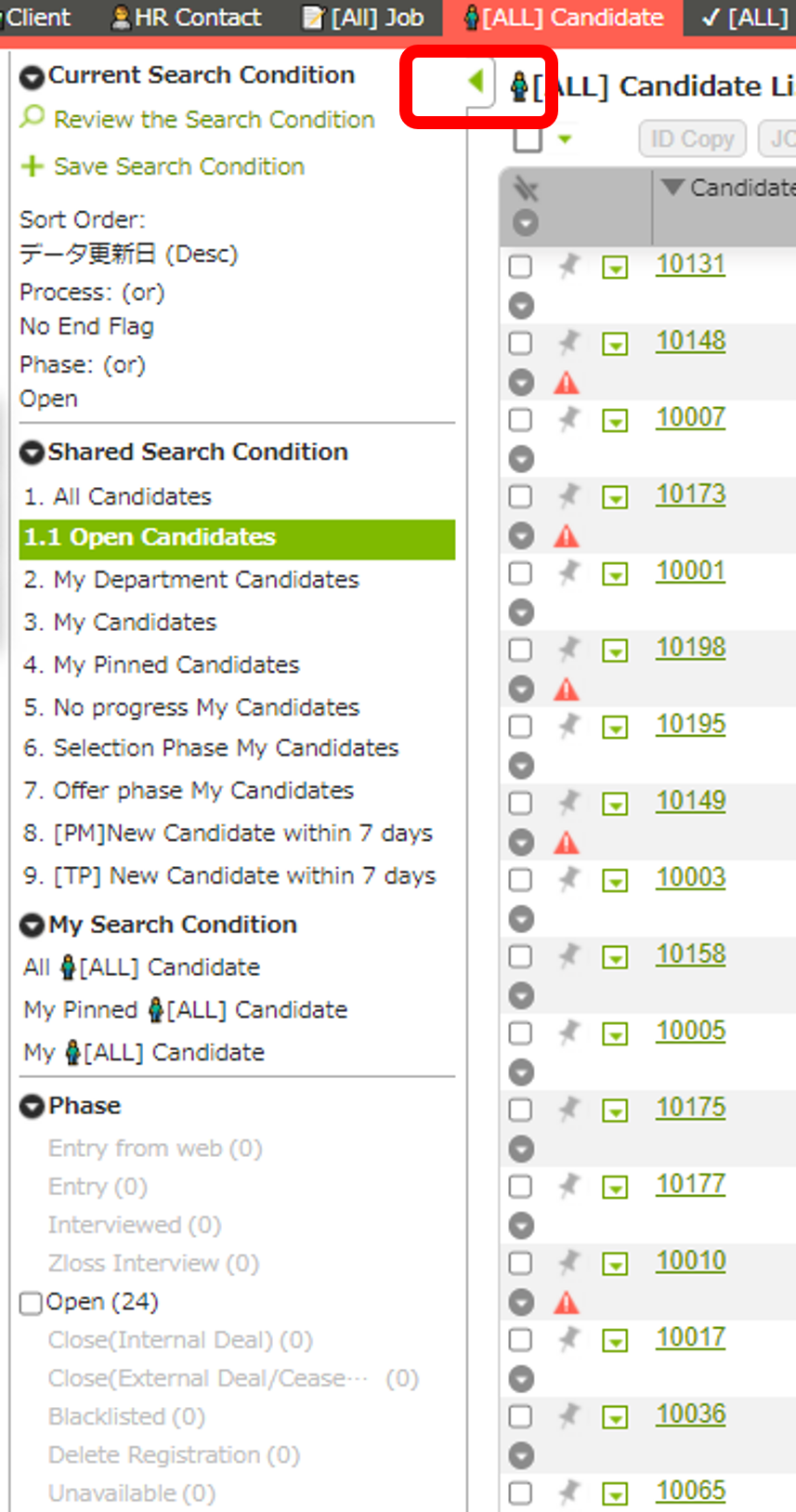The height and width of the screenshot is (1512, 796).
Task: Collapse the Shared Search Condition section
Action: [x=33, y=453]
